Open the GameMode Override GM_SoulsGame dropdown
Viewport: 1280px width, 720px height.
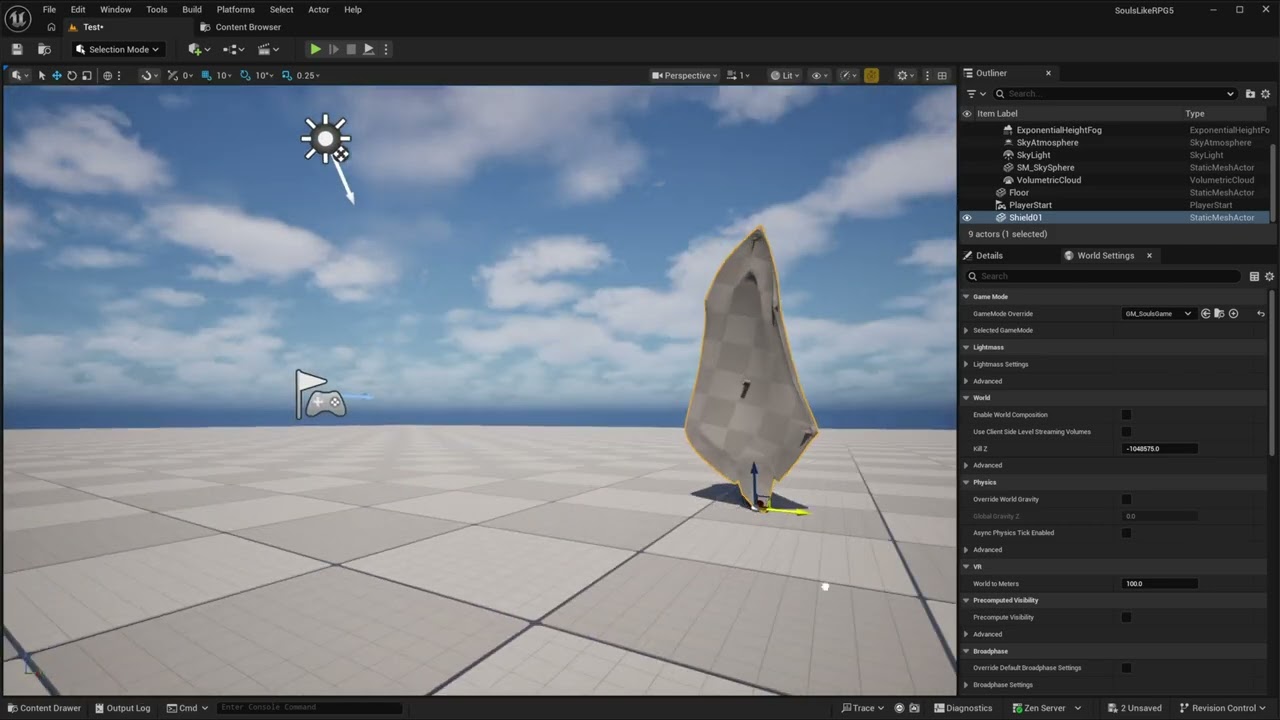point(1159,314)
